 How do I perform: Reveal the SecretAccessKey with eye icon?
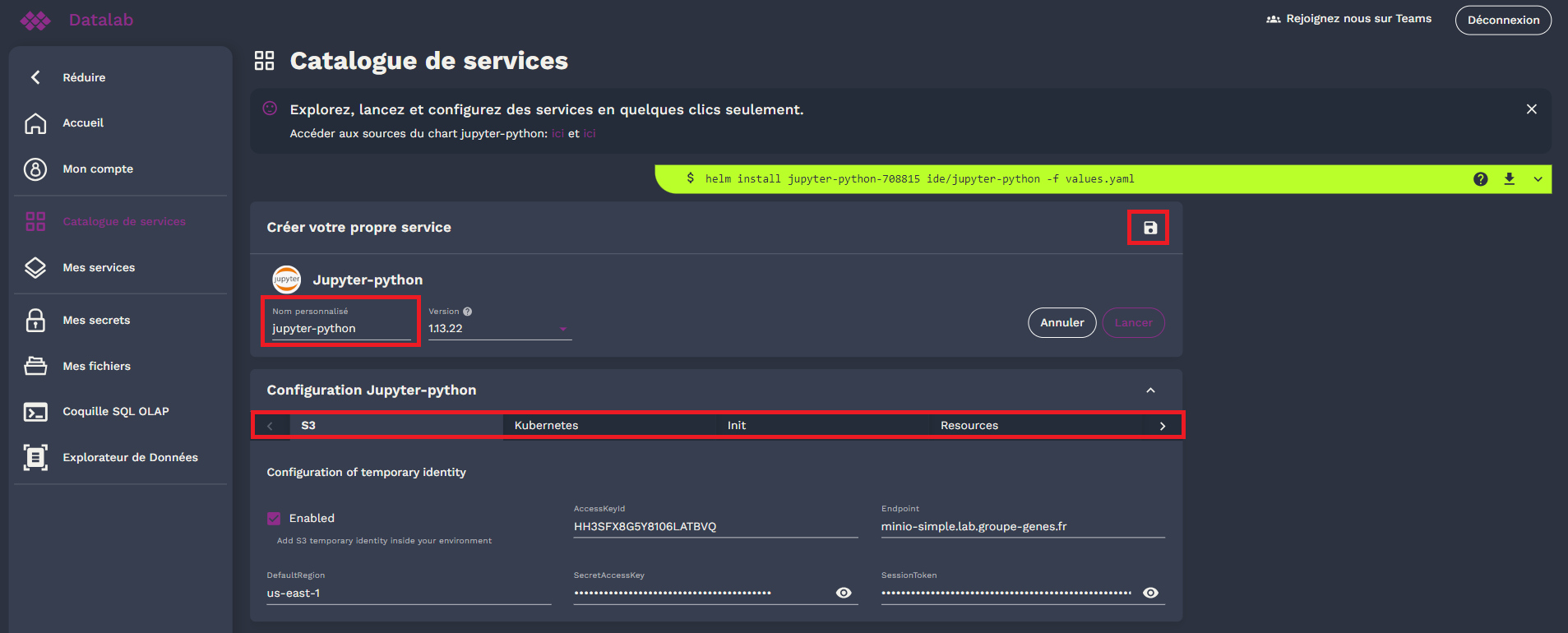[844, 593]
